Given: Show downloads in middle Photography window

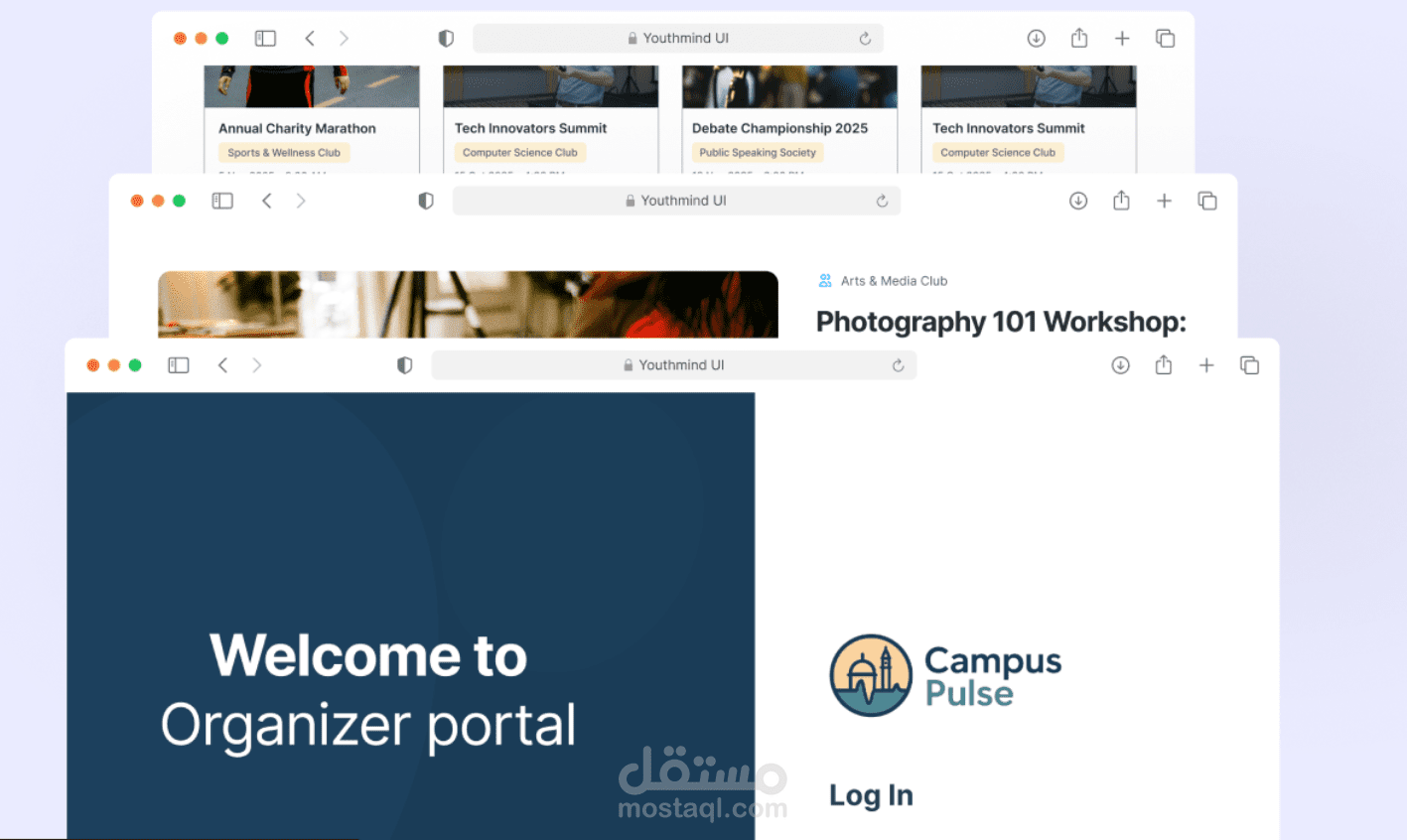Looking at the screenshot, I should [1078, 201].
